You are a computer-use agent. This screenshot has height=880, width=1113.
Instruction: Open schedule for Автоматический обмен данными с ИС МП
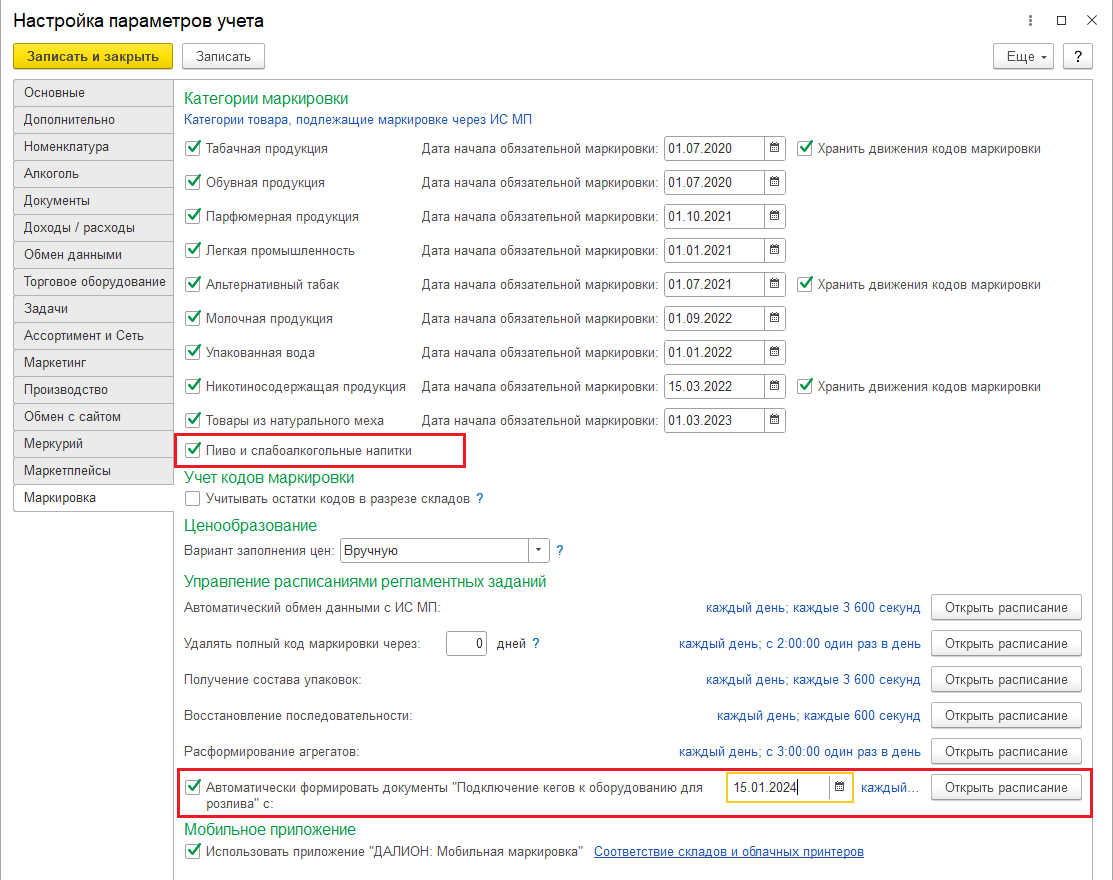pyautogui.click(x=1006, y=607)
